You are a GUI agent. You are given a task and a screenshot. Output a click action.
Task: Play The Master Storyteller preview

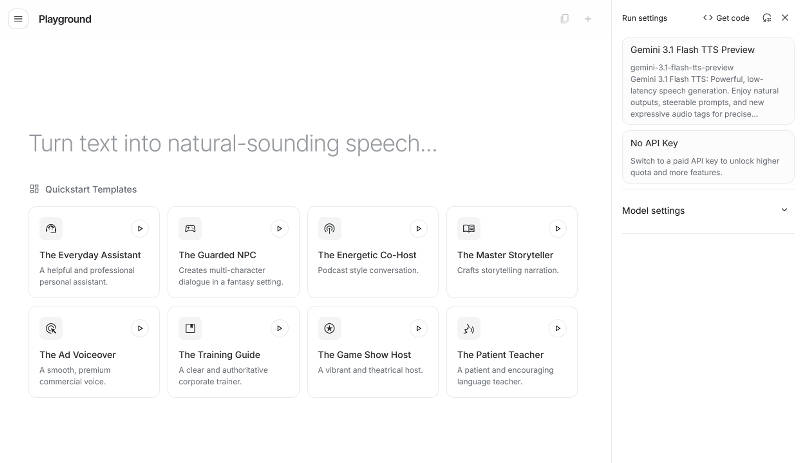coord(558,228)
